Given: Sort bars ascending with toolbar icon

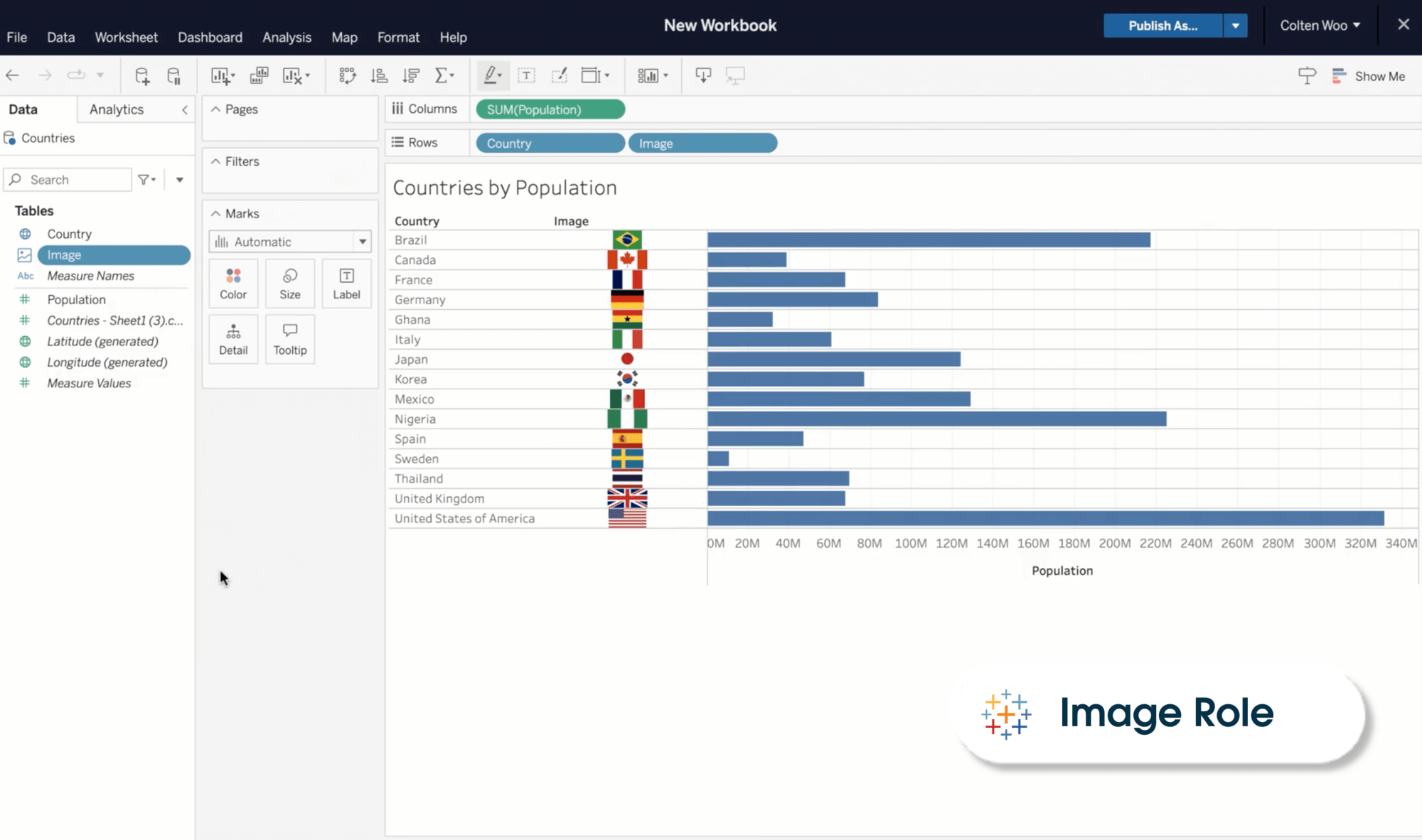Looking at the screenshot, I should point(379,75).
